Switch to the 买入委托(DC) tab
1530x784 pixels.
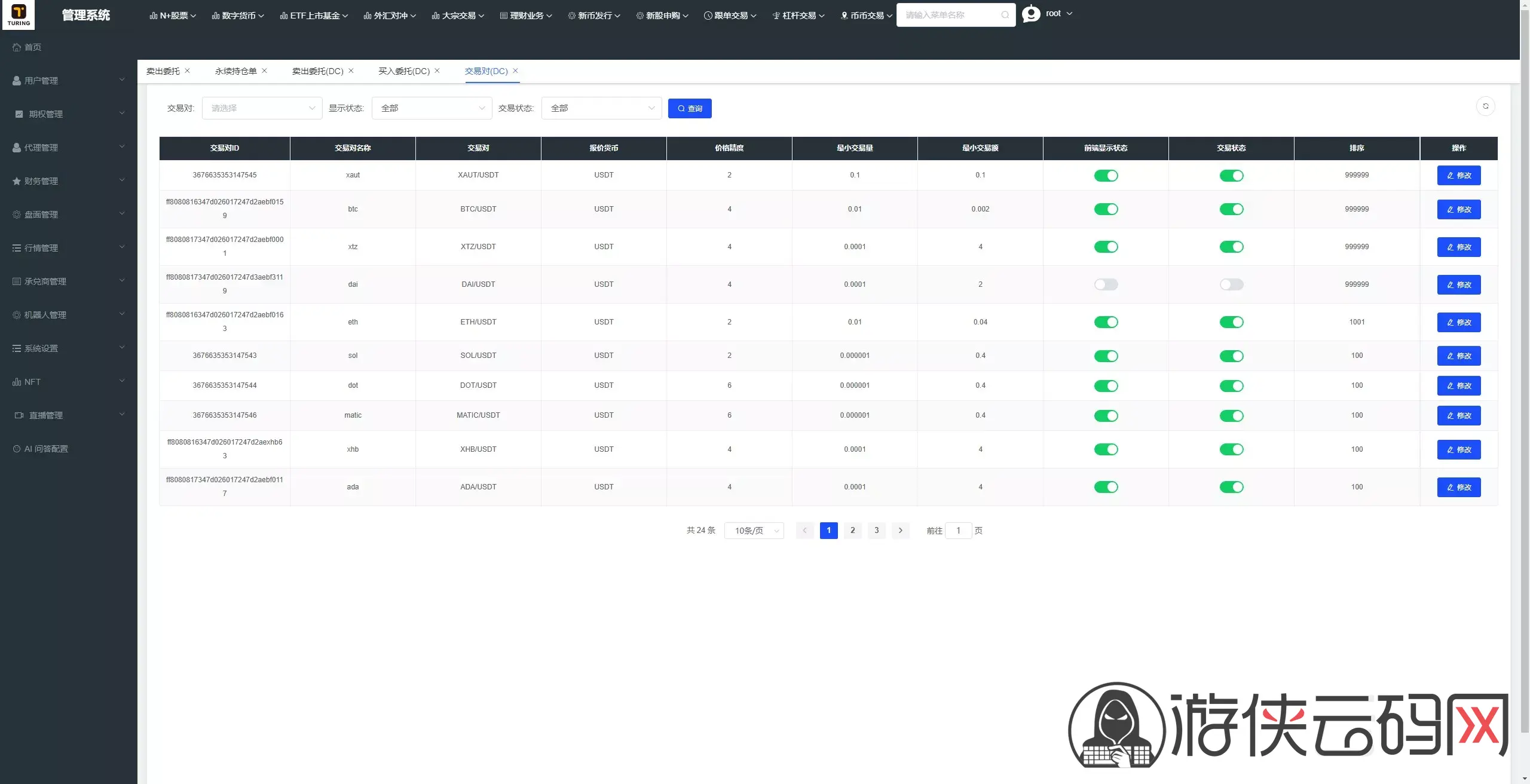pyautogui.click(x=404, y=71)
